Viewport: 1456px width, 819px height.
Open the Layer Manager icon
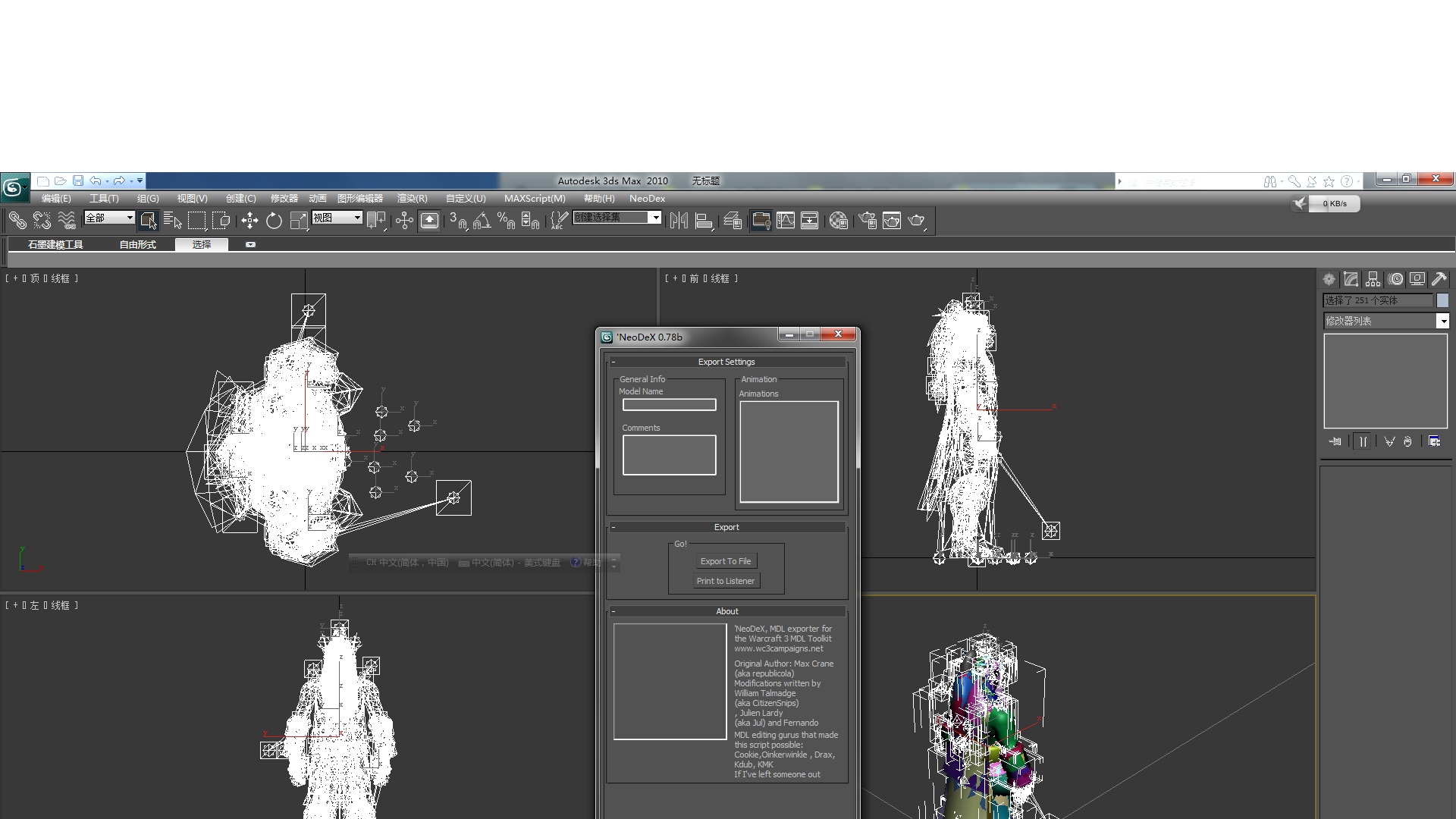coord(732,221)
